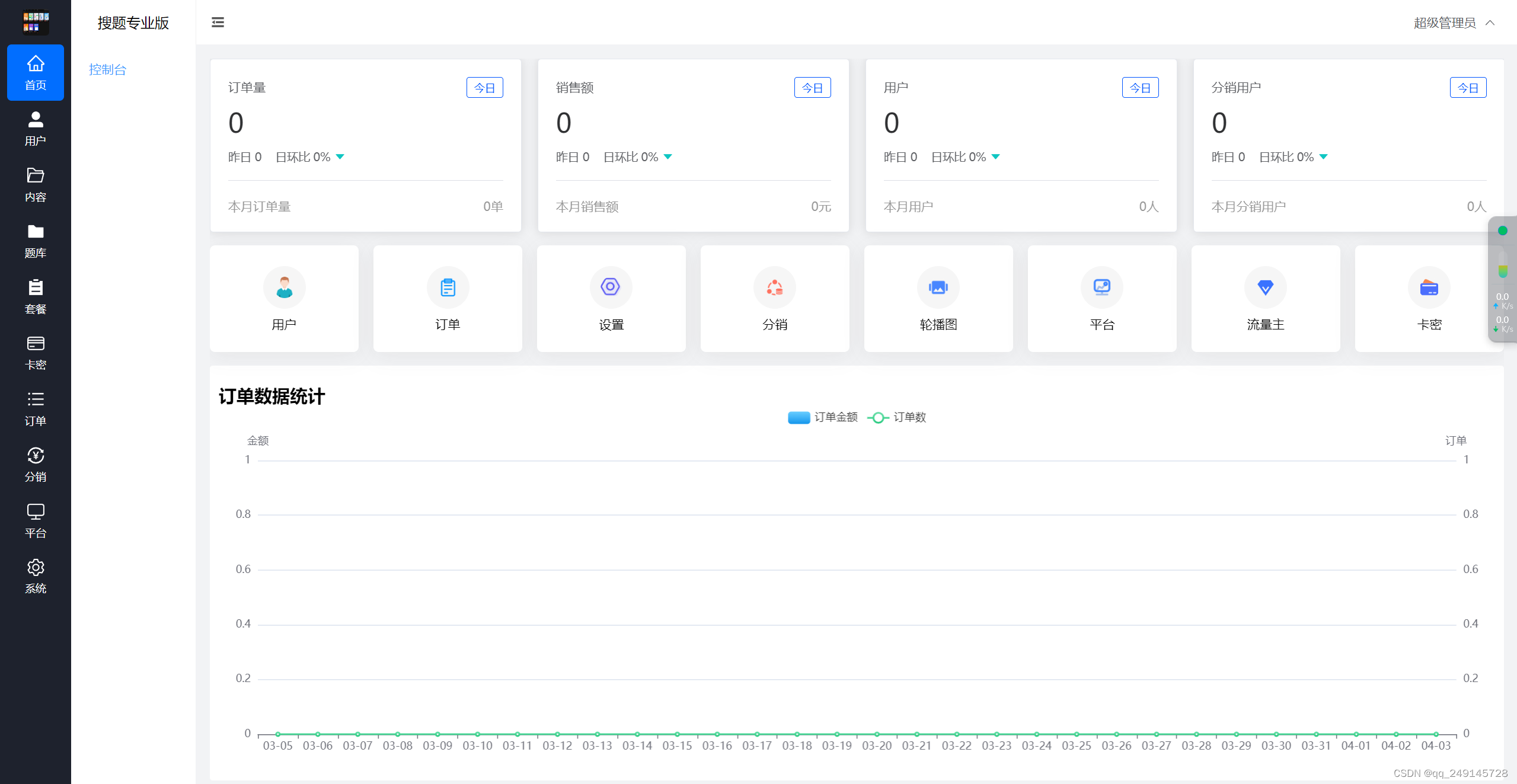Click 今日 toggle for 用户 stats

click(1140, 88)
